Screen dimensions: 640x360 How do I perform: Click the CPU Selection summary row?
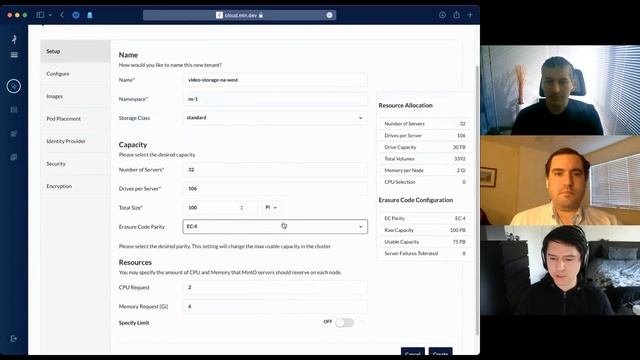tap(425, 182)
